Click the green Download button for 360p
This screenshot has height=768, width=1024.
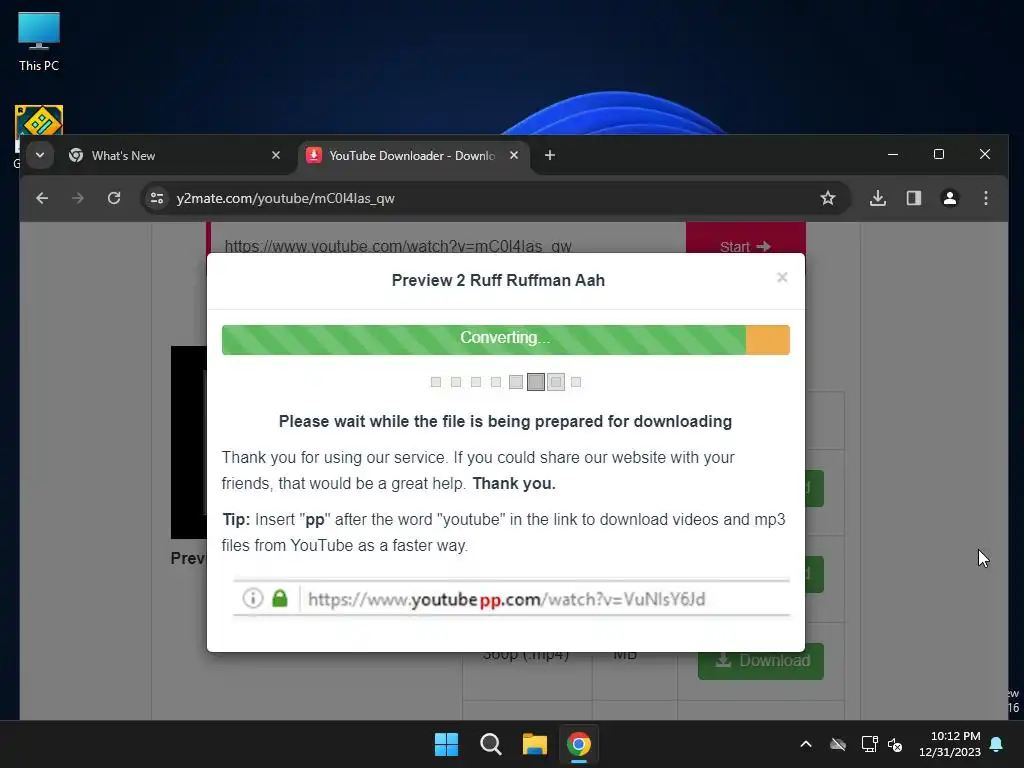[761, 661]
